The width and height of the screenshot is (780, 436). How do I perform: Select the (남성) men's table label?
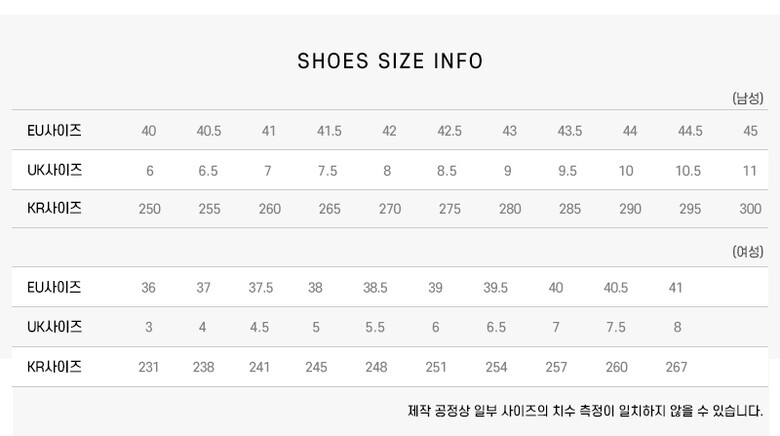point(747,98)
